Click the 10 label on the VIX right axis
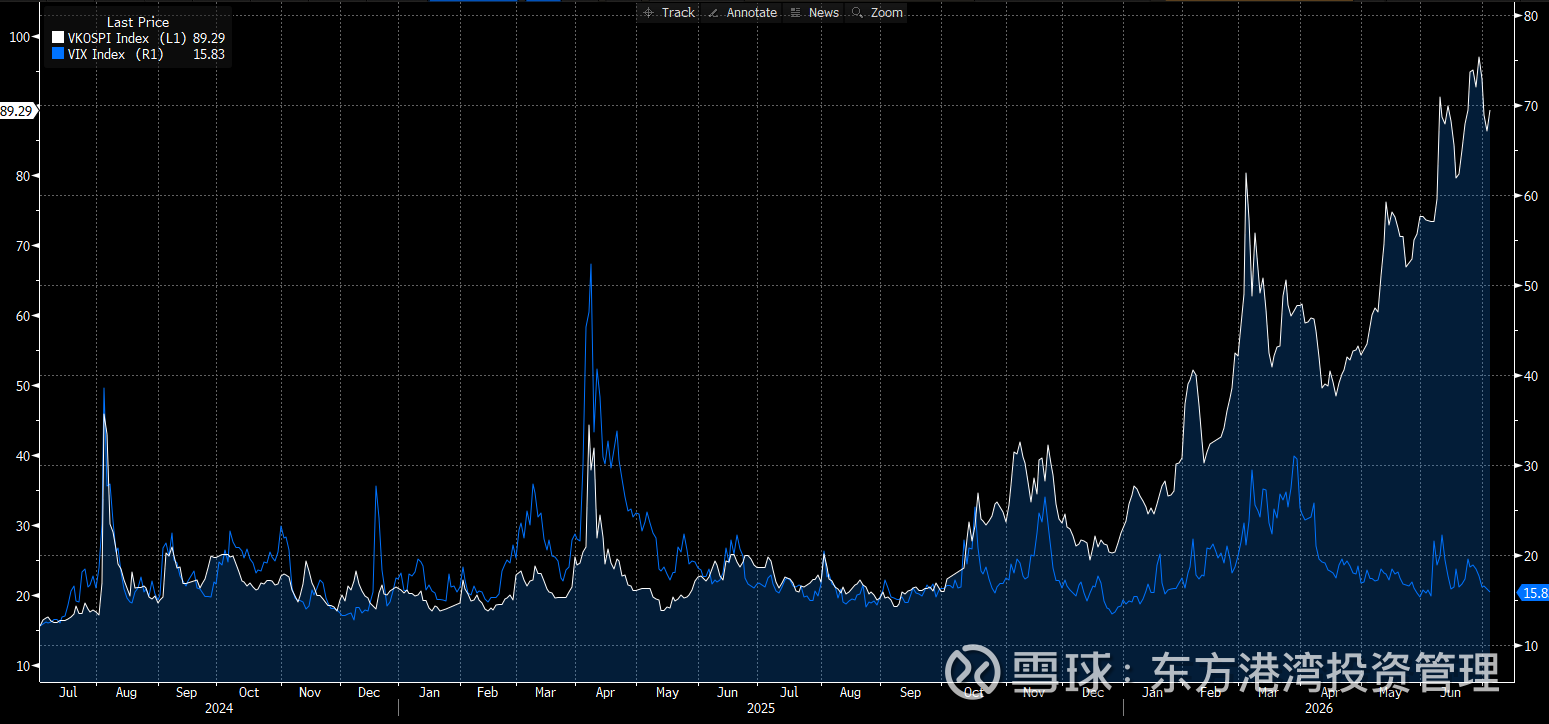 [1530, 645]
